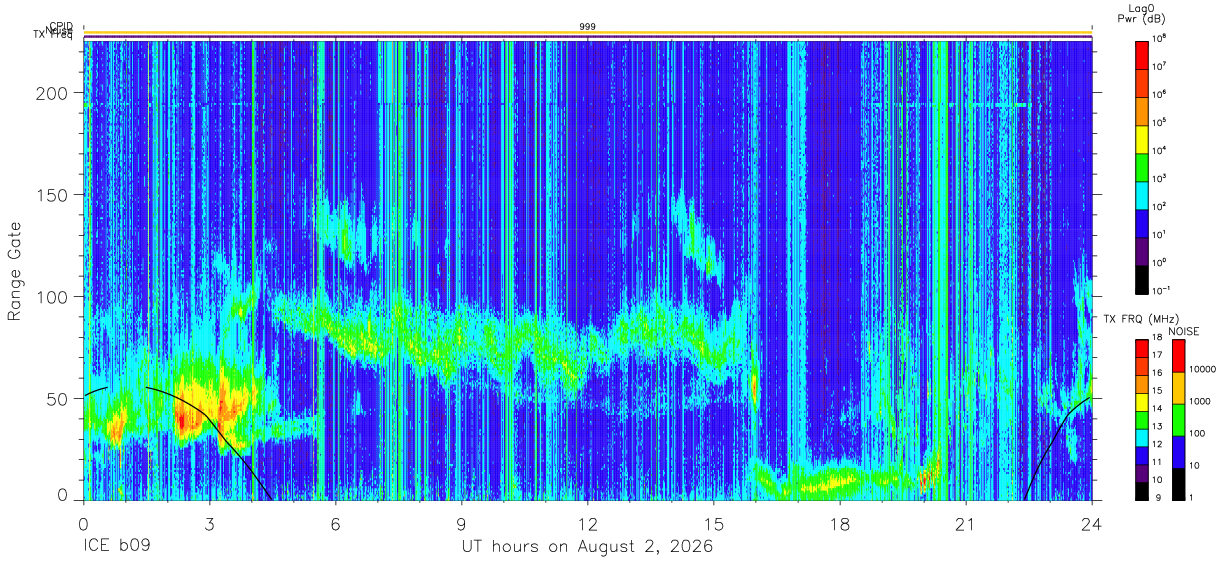The image size is (1228, 567).
Task: Click the green segment of the NOISE colorbar
Action: (1178, 419)
